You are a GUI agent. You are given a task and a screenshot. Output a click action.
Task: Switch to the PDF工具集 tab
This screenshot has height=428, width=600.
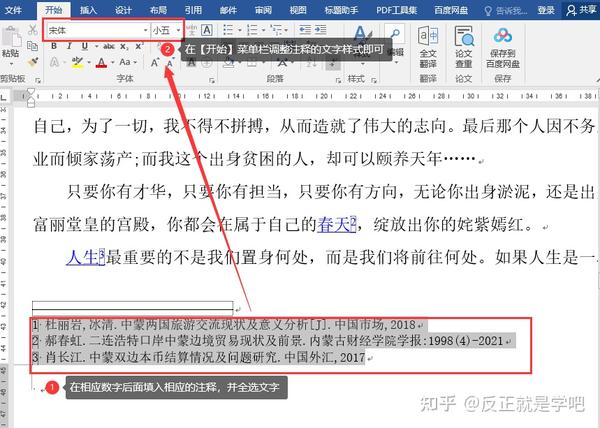396,10
